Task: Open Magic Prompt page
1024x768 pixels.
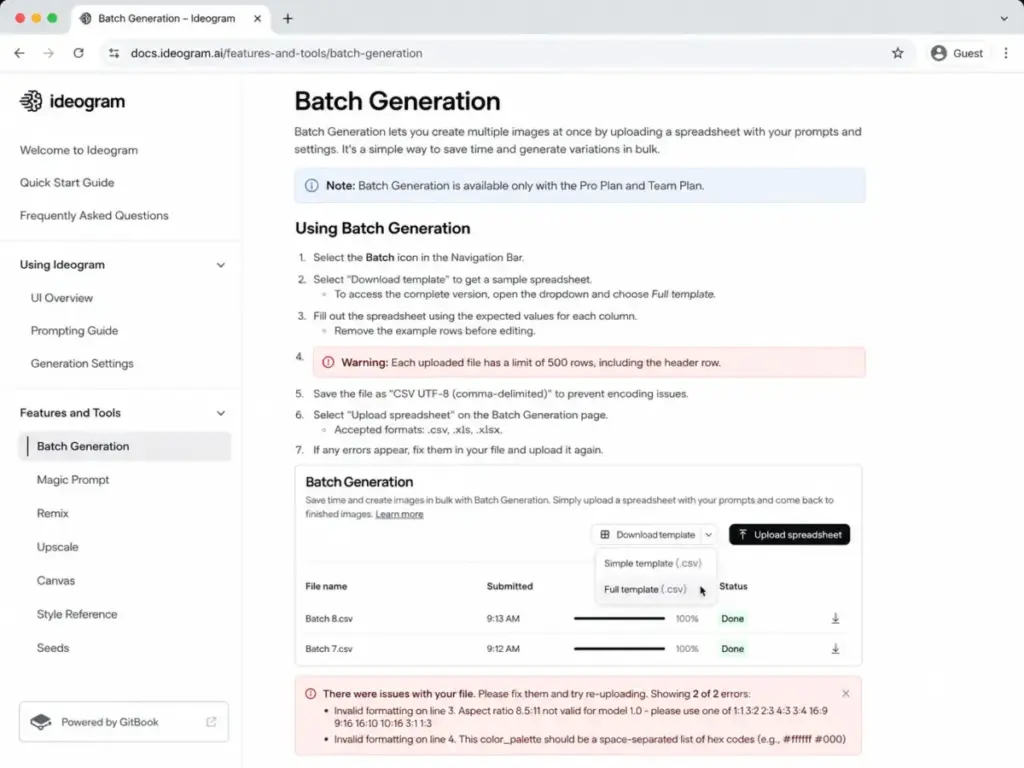Action: pos(72,480)
